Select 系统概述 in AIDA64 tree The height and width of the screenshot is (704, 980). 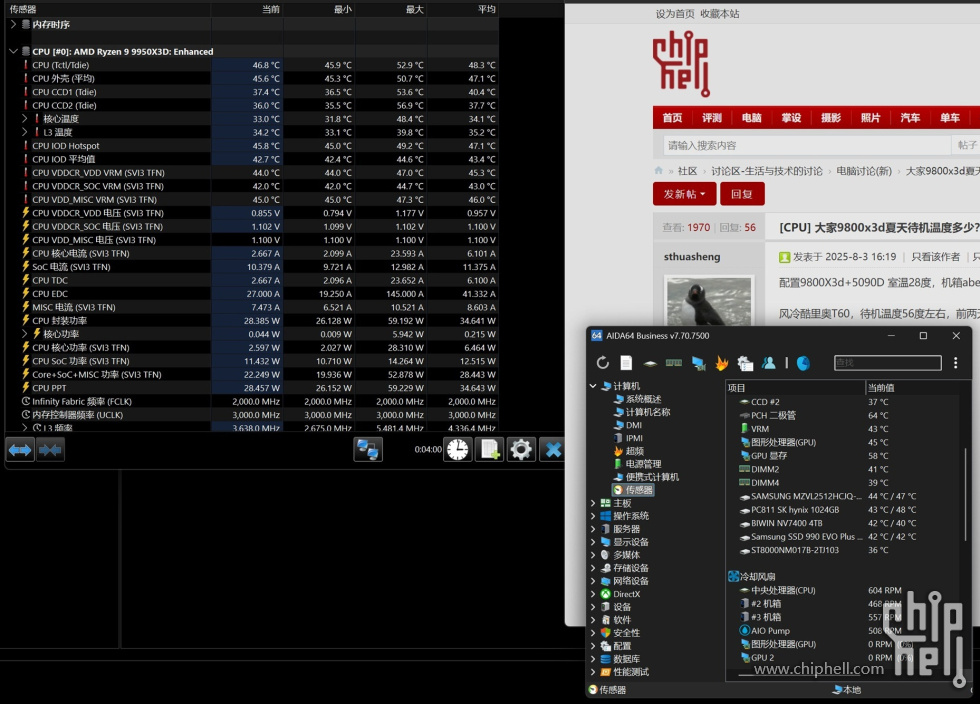pyautogui.click(x=643, y=399)
